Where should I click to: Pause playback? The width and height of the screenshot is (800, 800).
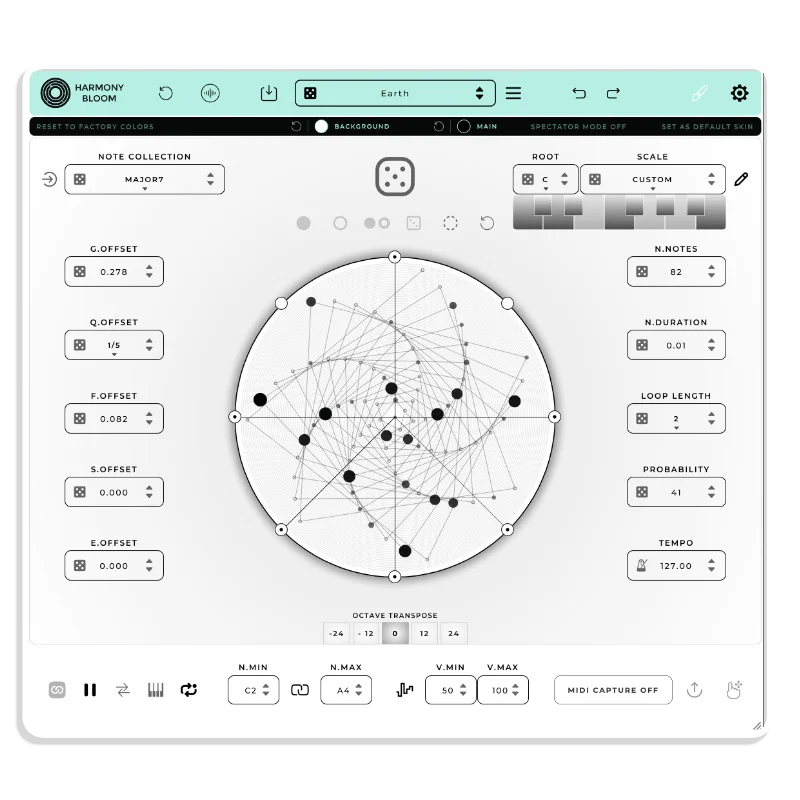point(90,690)
